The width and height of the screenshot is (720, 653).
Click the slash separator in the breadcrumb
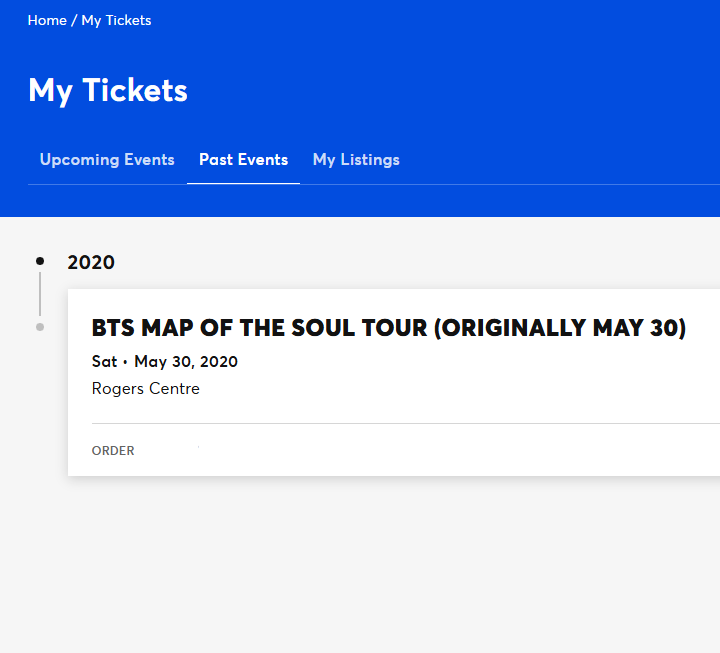click(x=73, y=21)
